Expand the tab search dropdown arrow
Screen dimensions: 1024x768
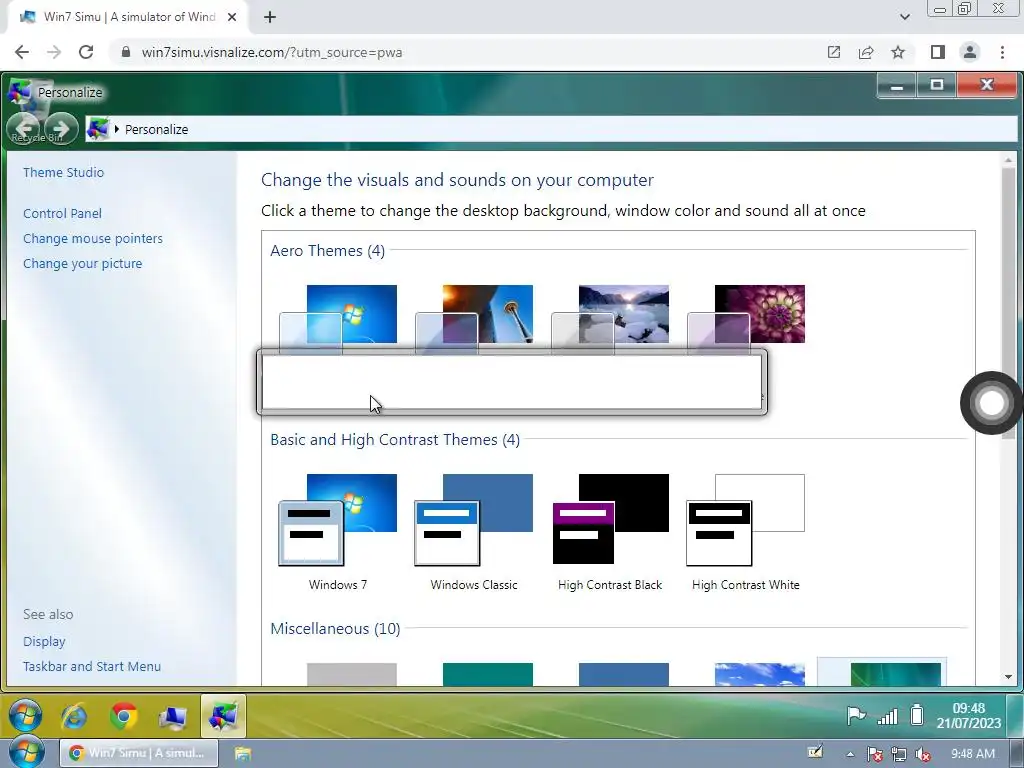pyautogui.click(x=904, y=17)
